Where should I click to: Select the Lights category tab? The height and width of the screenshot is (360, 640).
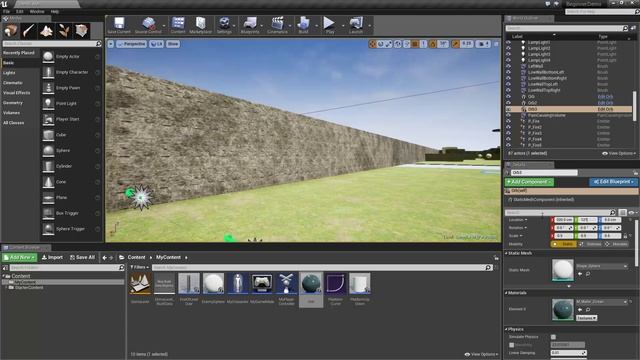9,73
